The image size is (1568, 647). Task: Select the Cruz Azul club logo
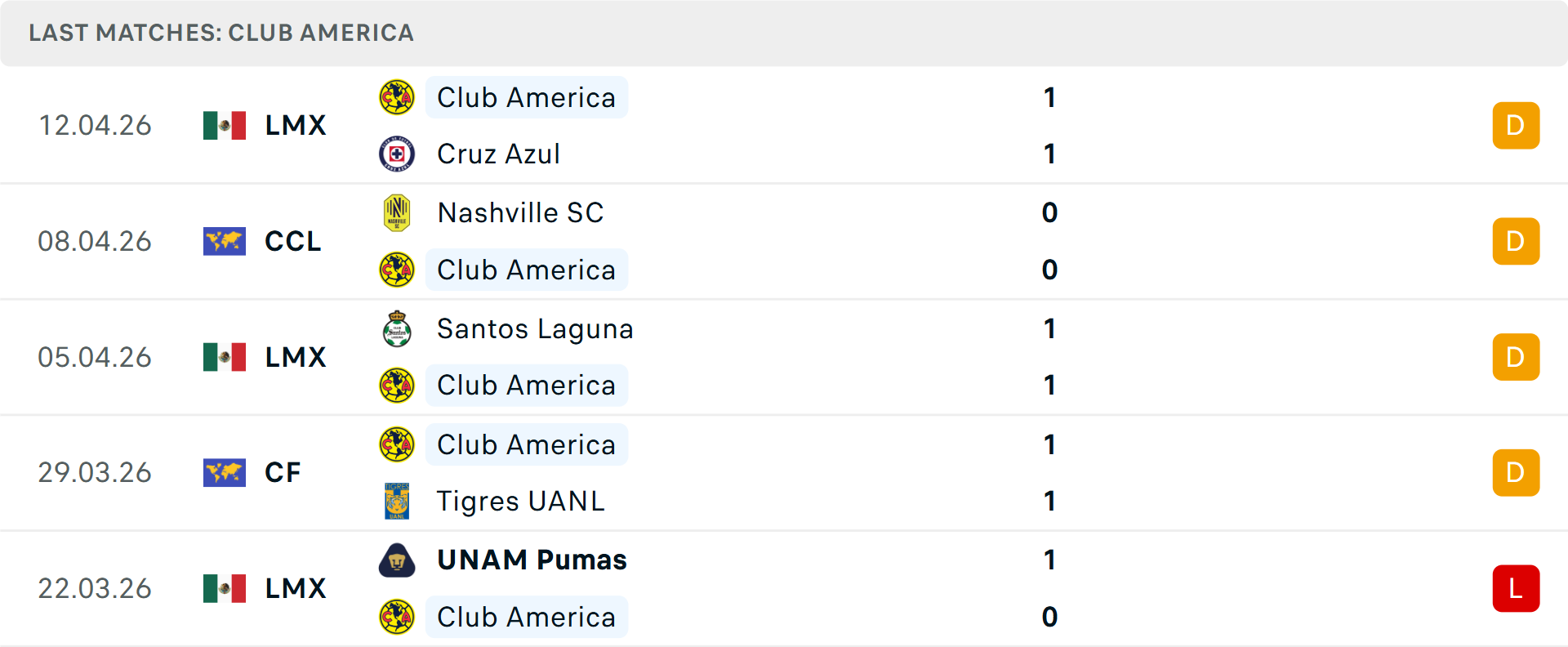[x=397, y=154]
